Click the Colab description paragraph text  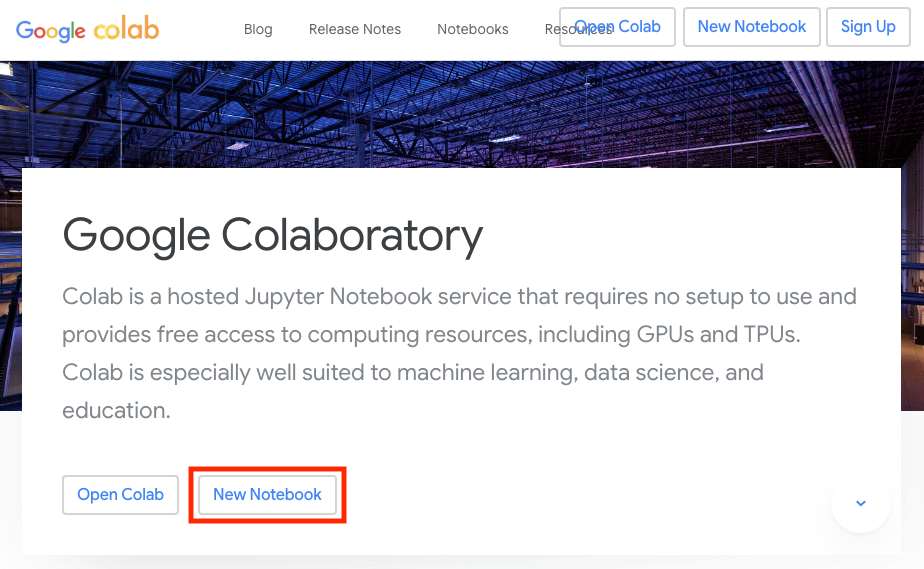click(x=459, y=353)
